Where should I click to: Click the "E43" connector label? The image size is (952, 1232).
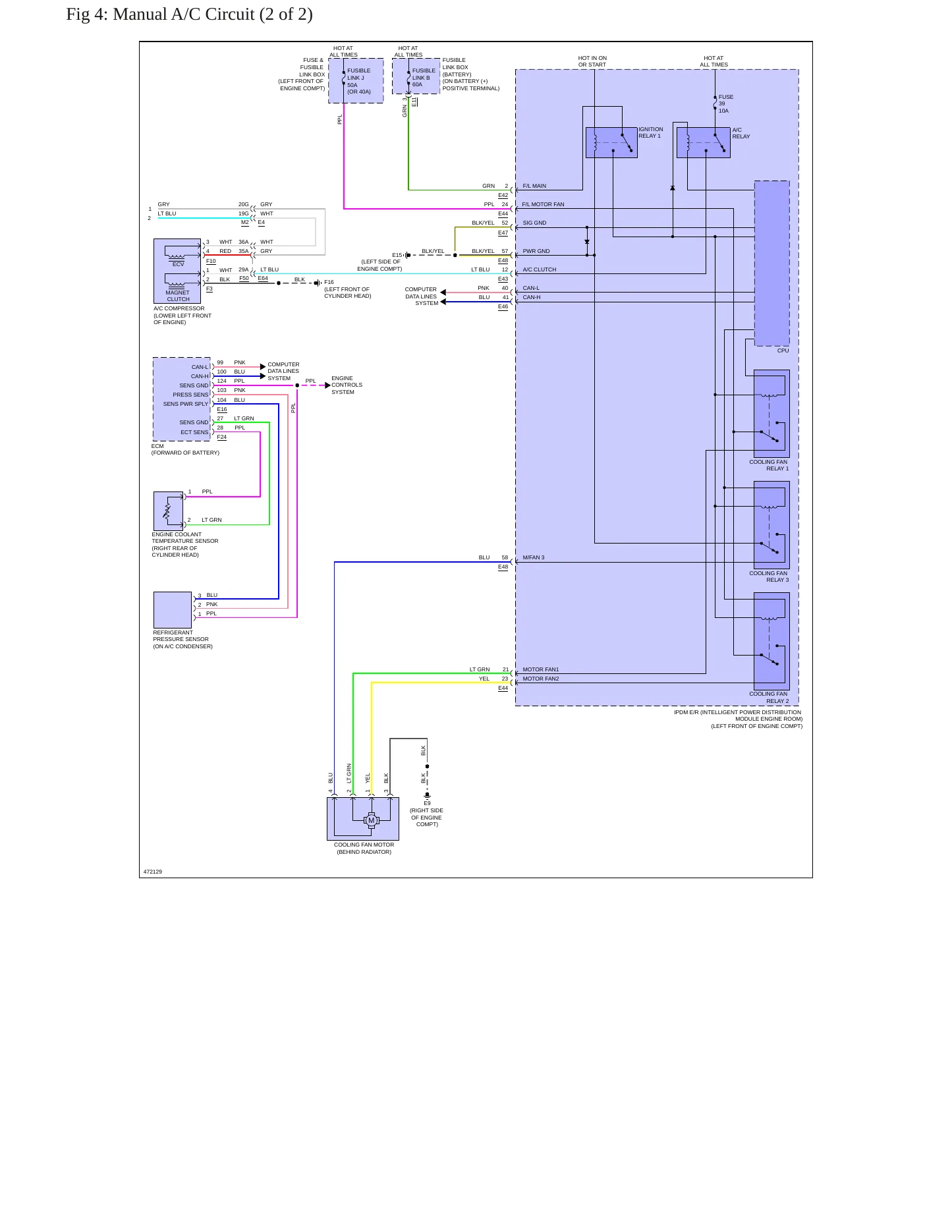coord(503,279)
